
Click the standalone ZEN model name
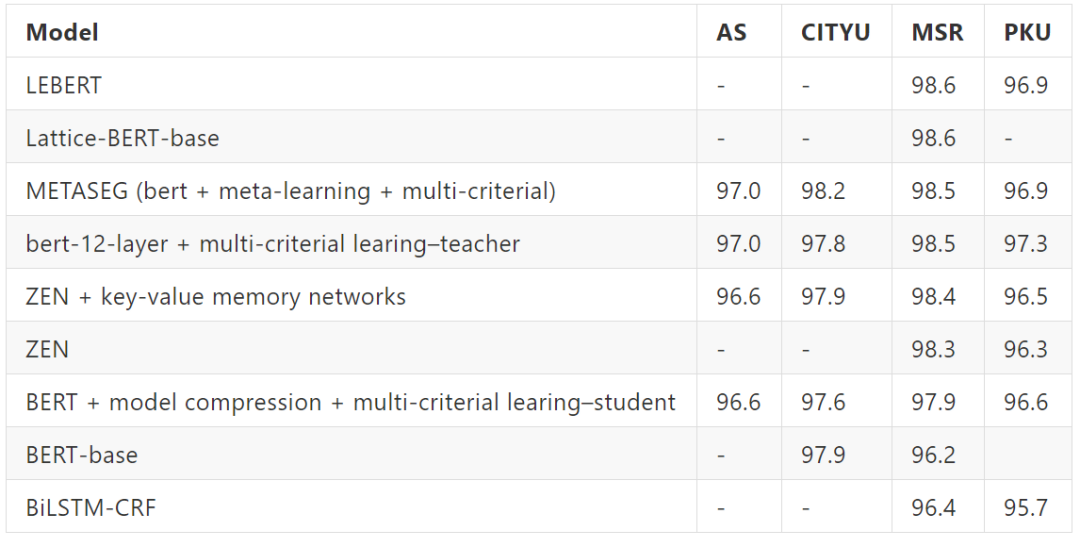coord(47,349)
